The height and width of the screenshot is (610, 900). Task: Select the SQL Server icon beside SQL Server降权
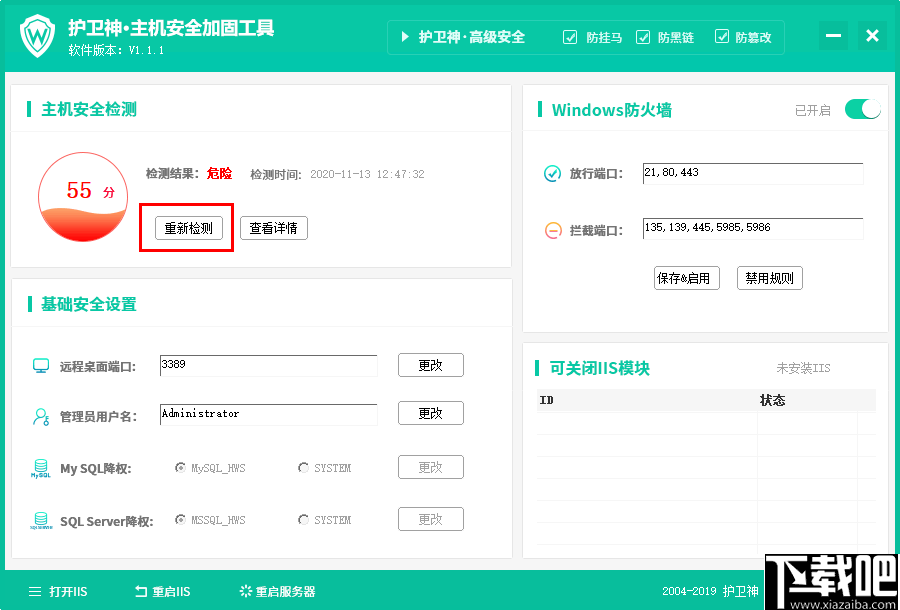pos(39,520)
